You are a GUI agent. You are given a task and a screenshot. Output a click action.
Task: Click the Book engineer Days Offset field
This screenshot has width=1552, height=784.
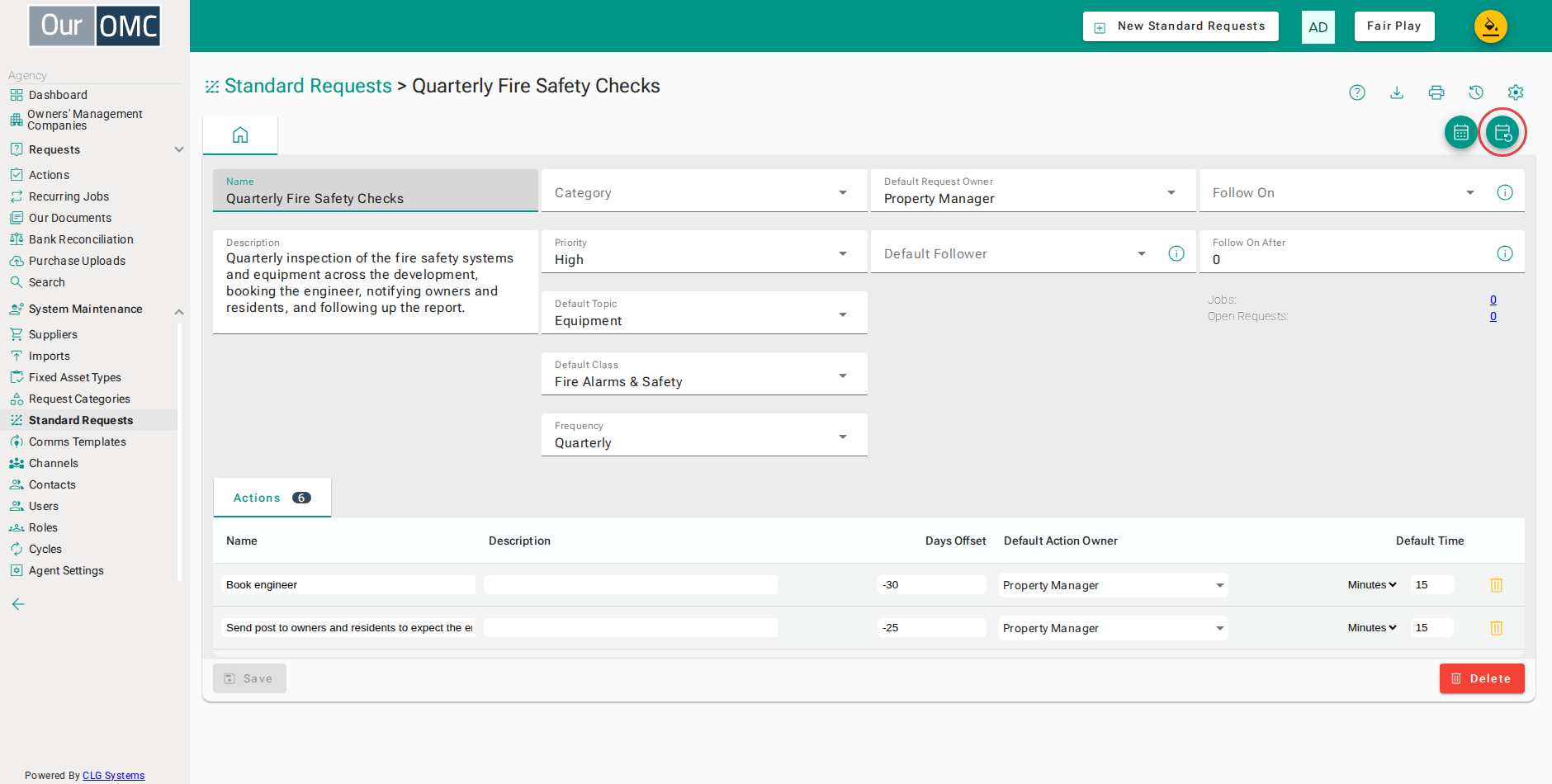click(931, 585)
